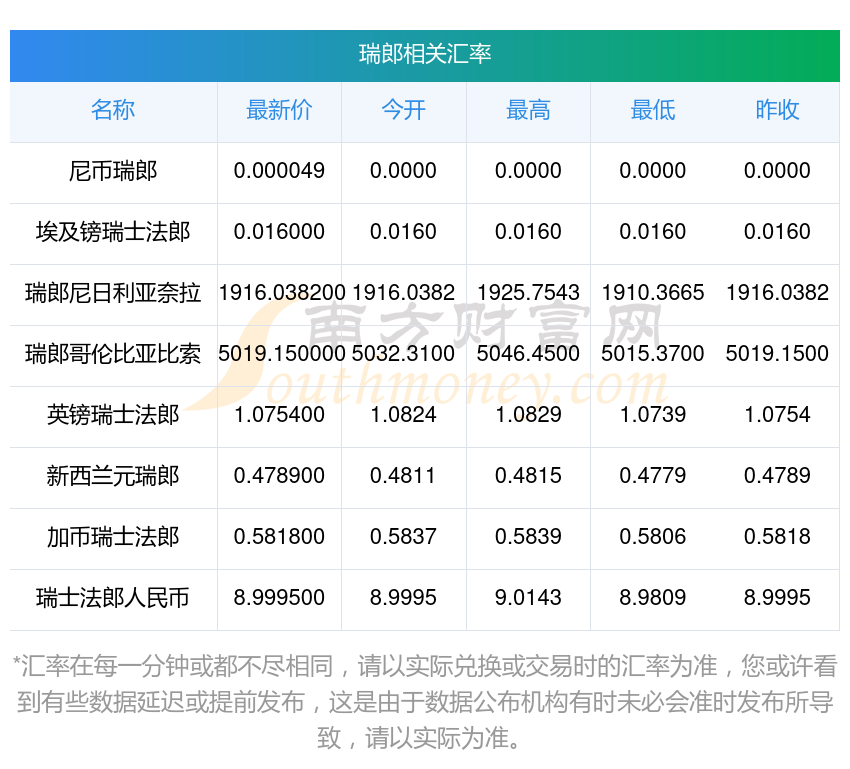Select the 加币瑞士法郎 row name
This screenshot has height=769, width=850.
coord(113,538)
